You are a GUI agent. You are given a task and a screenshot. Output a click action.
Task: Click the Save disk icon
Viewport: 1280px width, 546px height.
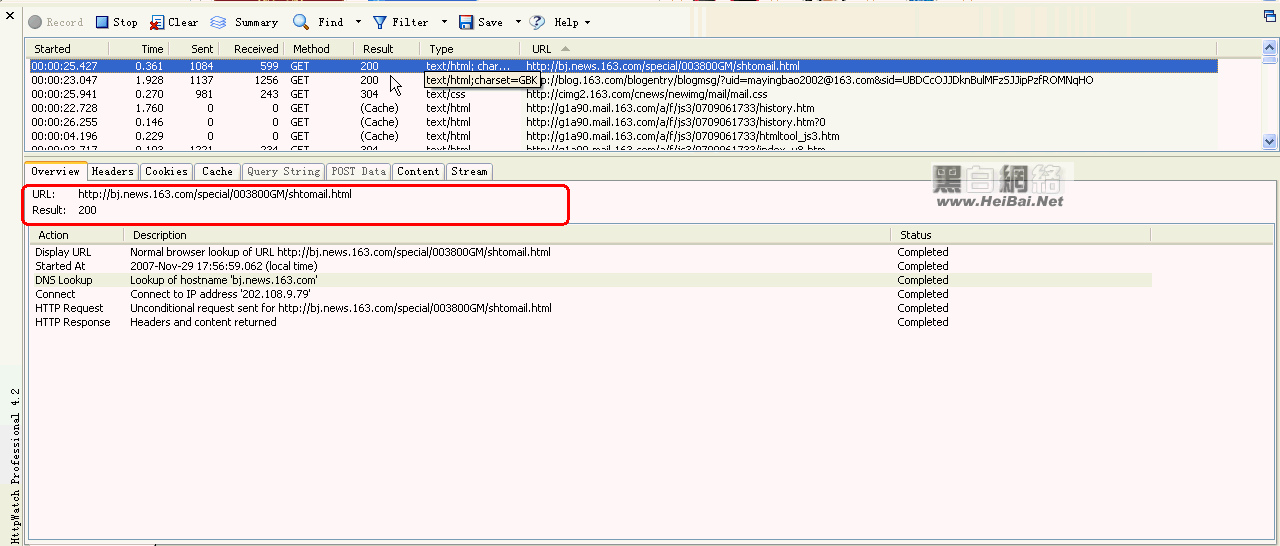pos(466,22)
